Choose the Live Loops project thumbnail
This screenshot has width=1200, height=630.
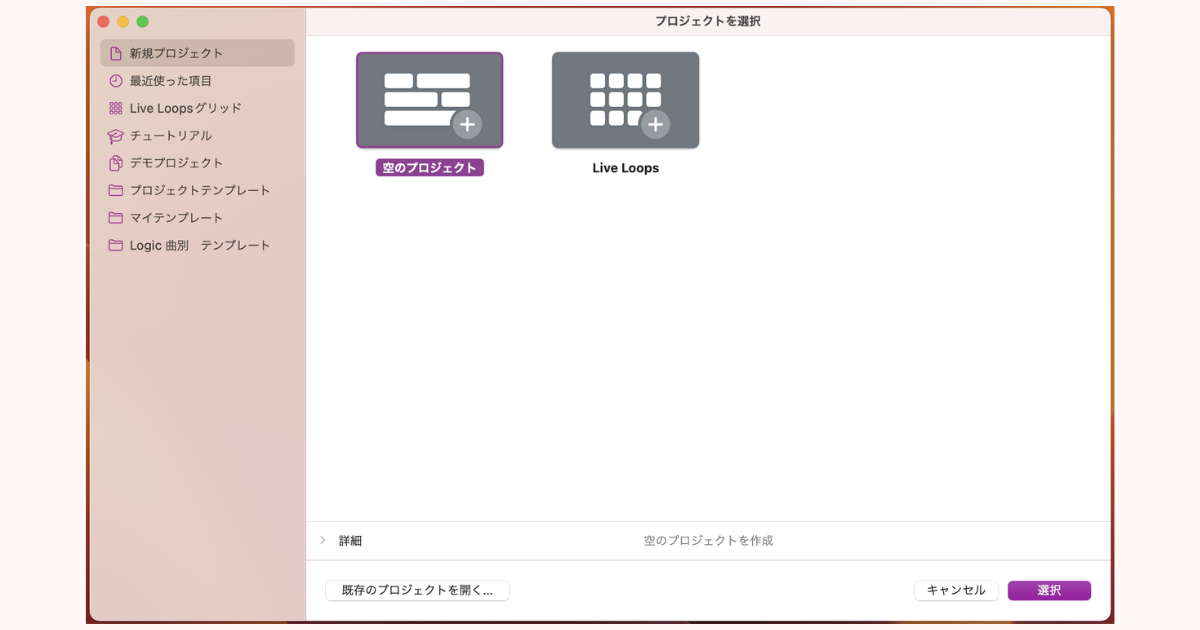coord(625,100)
